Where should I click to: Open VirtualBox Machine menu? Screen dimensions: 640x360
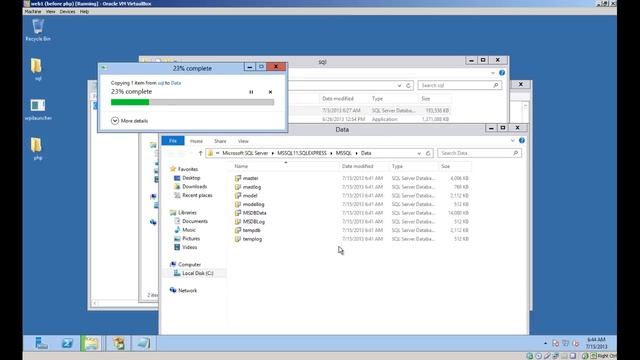coord(33,12)
